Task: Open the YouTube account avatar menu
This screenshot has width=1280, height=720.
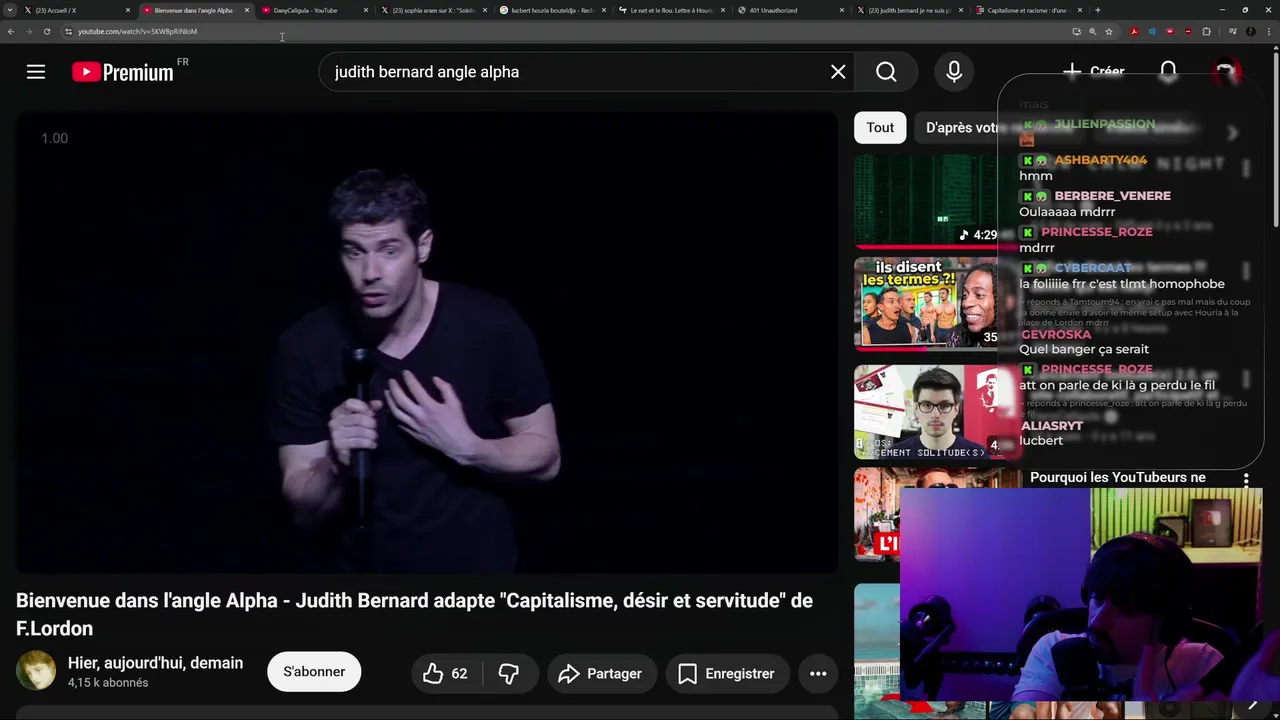Action: 1226,72
